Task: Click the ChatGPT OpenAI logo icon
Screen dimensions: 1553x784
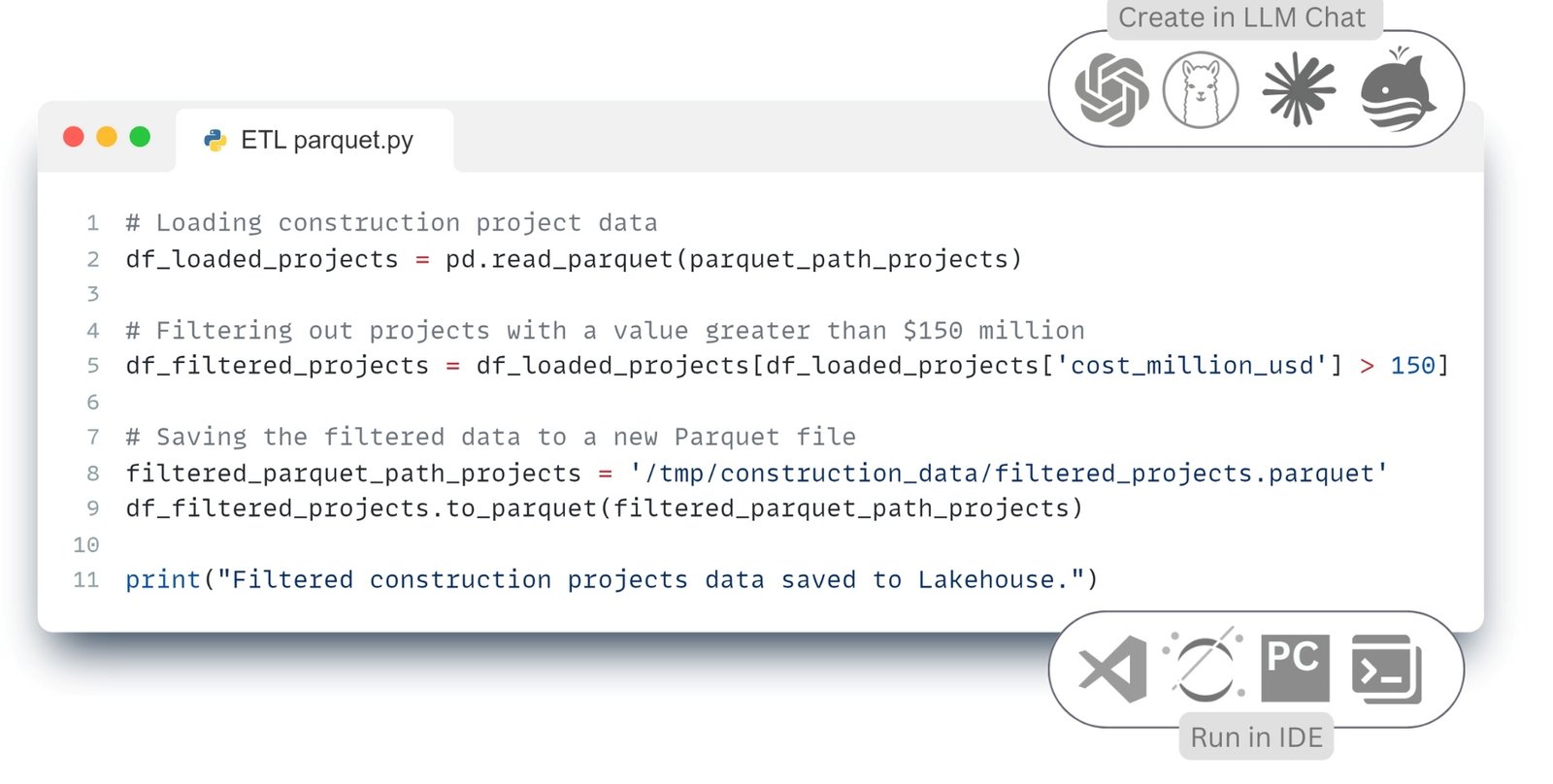Action: click(1112, 90)
